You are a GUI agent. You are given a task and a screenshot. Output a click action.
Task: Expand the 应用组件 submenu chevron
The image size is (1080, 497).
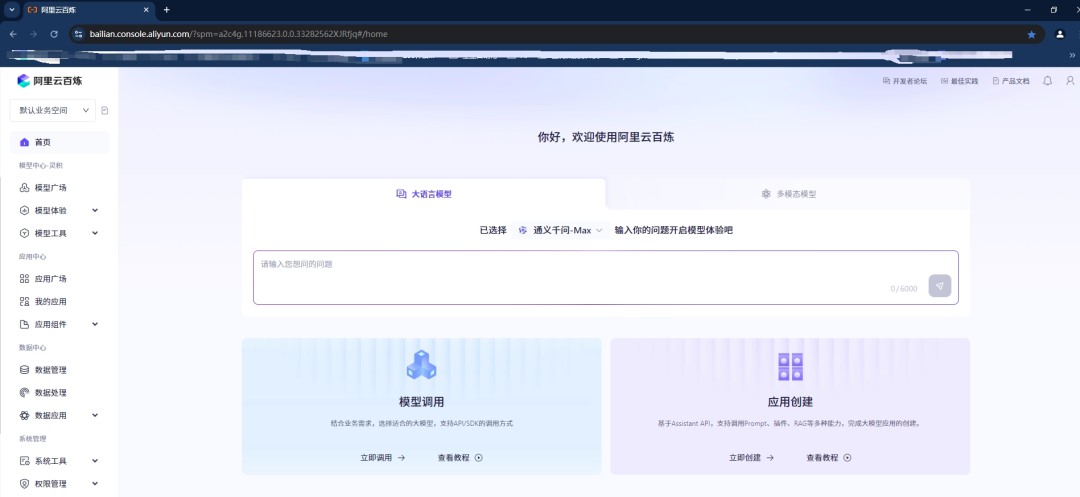(95, 324)
